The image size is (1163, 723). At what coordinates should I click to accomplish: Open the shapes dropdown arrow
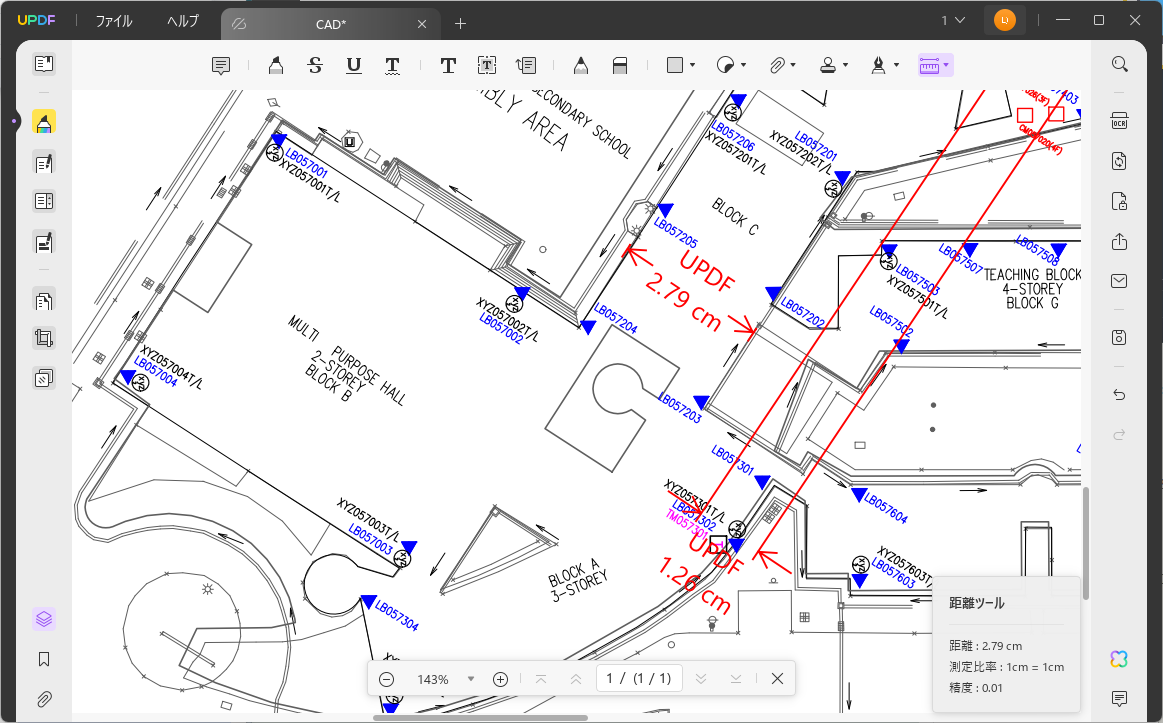691,64
